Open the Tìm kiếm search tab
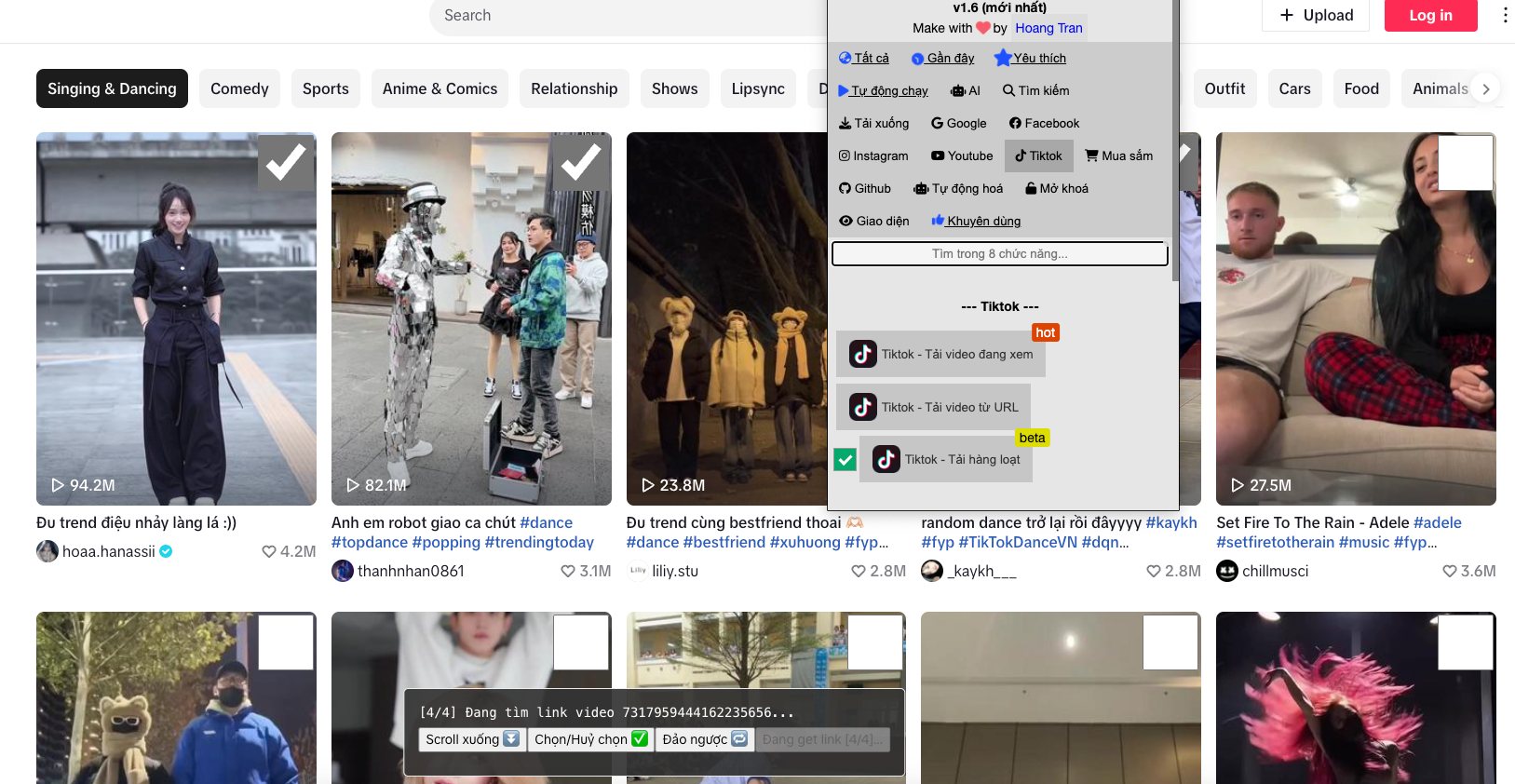The width and height of the screenshot is (1515, 784). point(1035,91)
